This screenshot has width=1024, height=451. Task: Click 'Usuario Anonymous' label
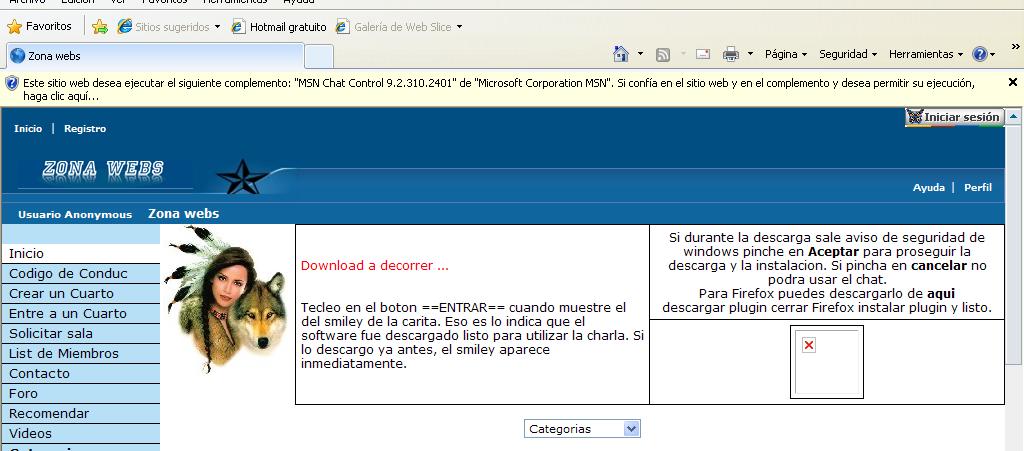[74, 215]
